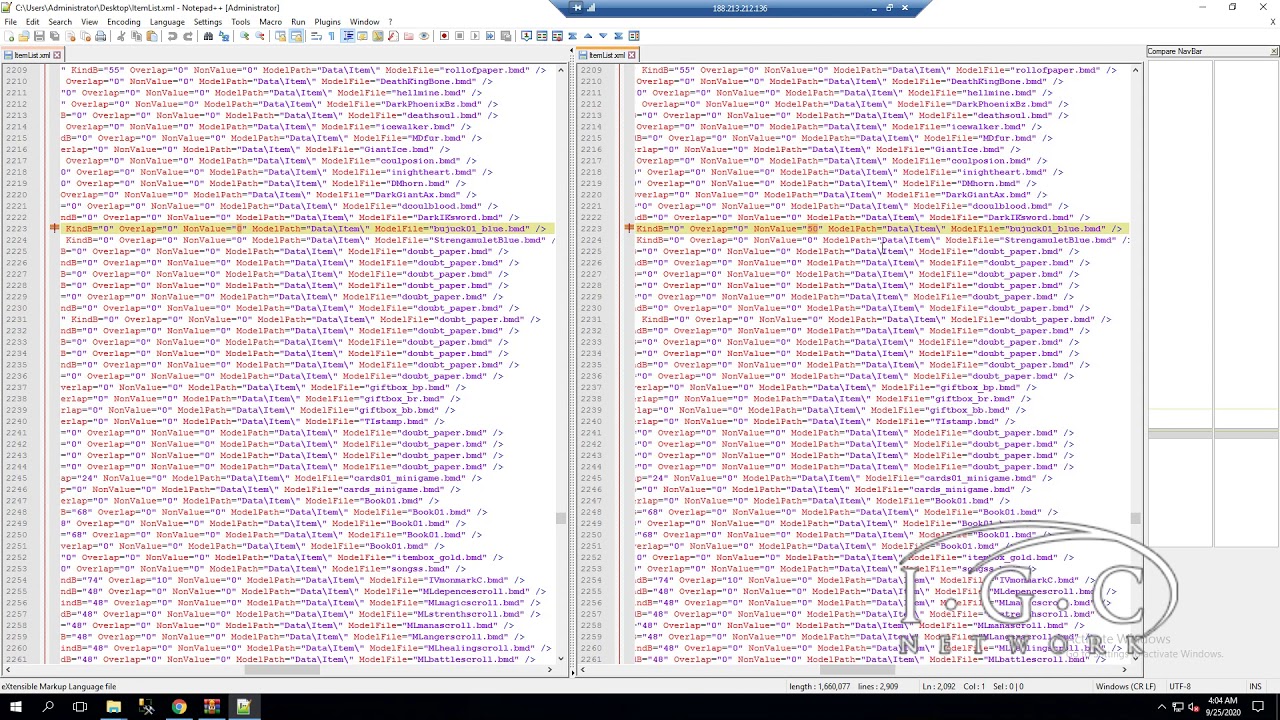The width and height of the screenshot is (1280, 720).
Task: Click line number 2223 in left pane
Action: pyautogui.click(x=16, y=229)
